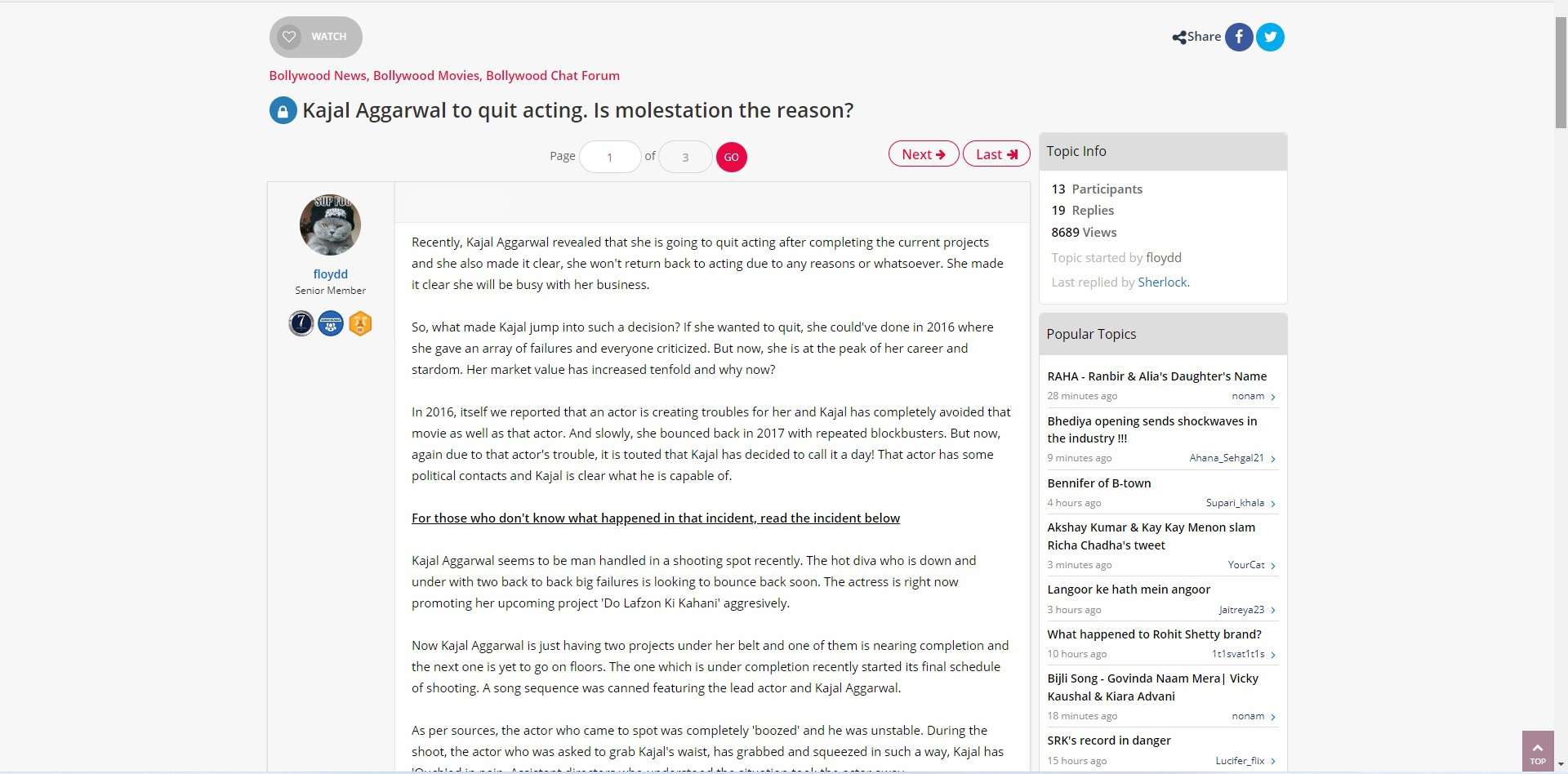Open Sherlock's profile from last replied
The width and height of the screenshot is (1568, 774).
[1162, 282]
